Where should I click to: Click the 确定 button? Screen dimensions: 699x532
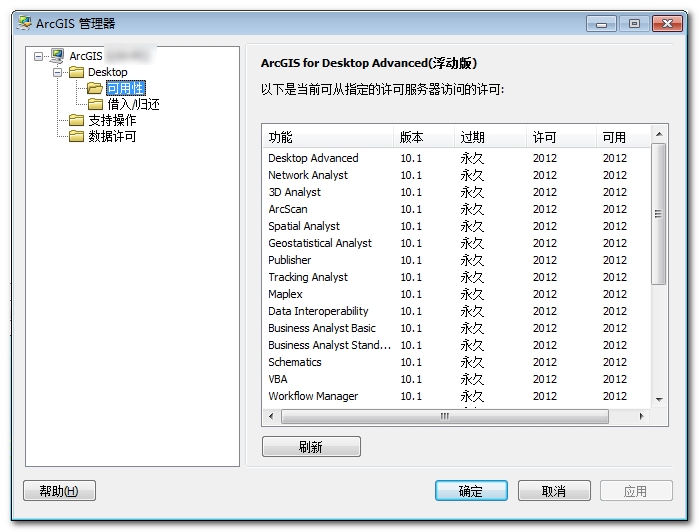point(471,491)
